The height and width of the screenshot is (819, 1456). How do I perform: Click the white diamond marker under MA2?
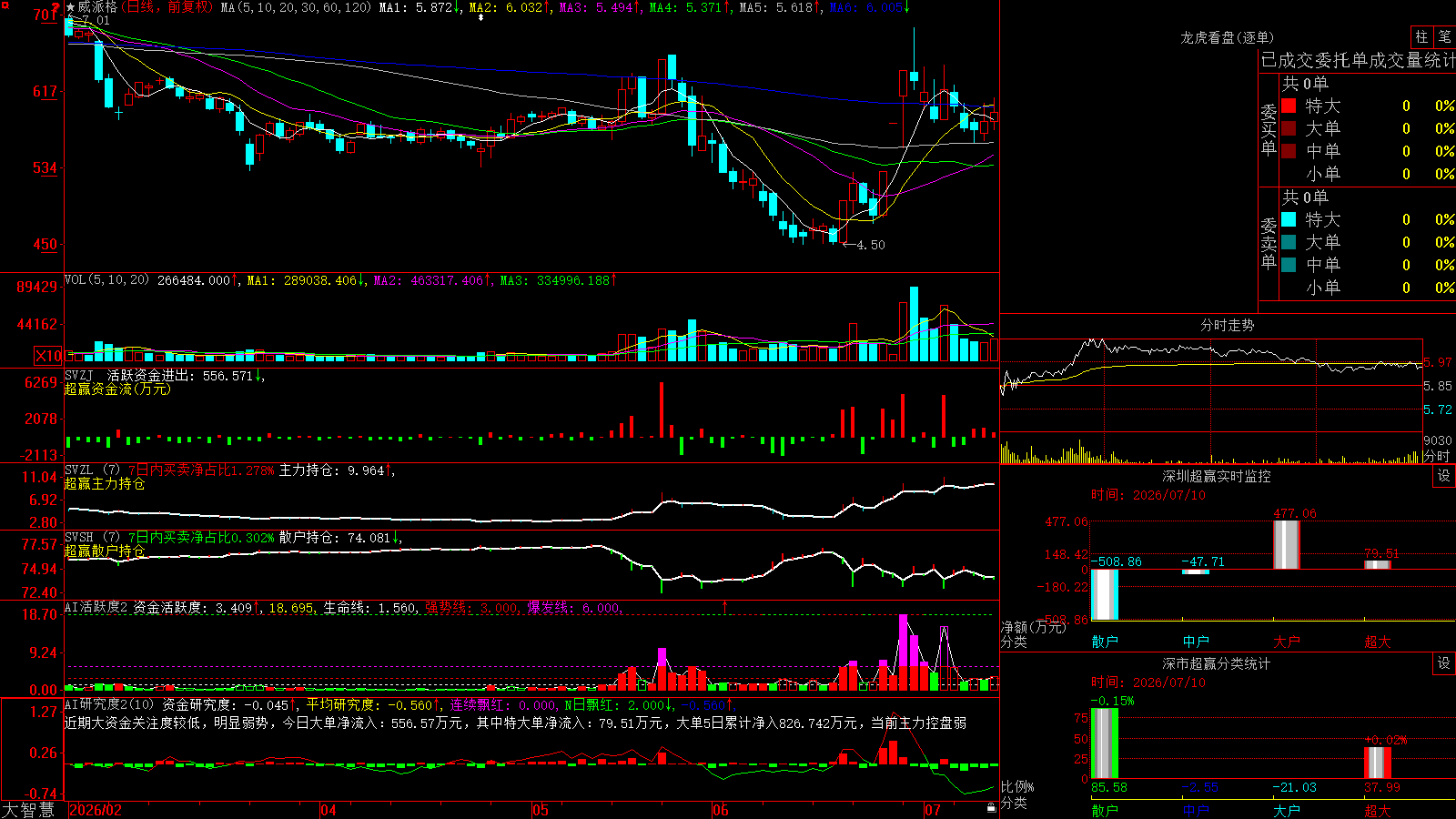(481, 17)
